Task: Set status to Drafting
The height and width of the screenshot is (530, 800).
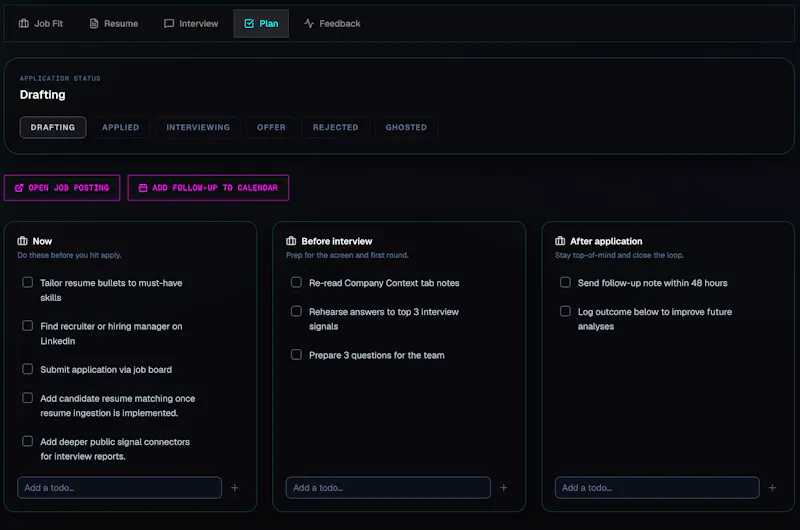Action: 53,128
